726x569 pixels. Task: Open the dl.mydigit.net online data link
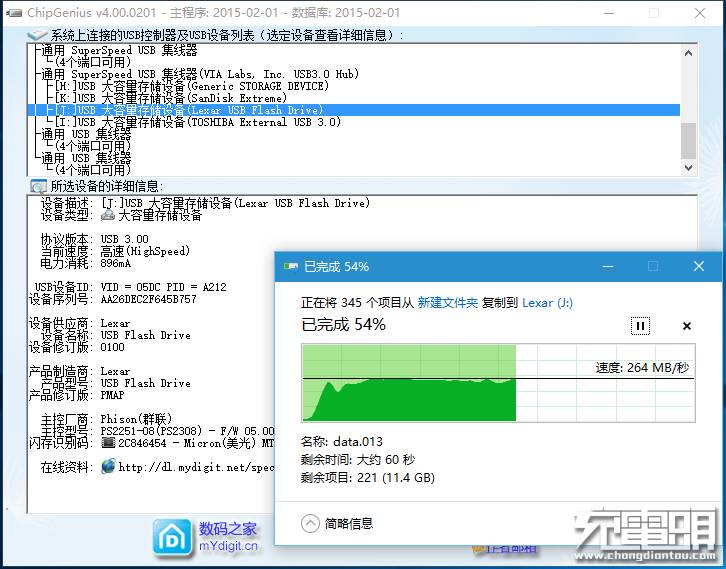click(x=196, y=467)
